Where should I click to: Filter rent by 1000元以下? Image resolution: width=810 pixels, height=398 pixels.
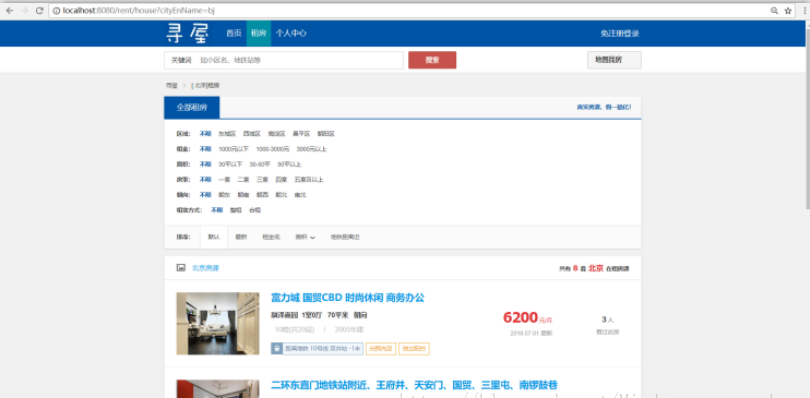tap(233, 149)
